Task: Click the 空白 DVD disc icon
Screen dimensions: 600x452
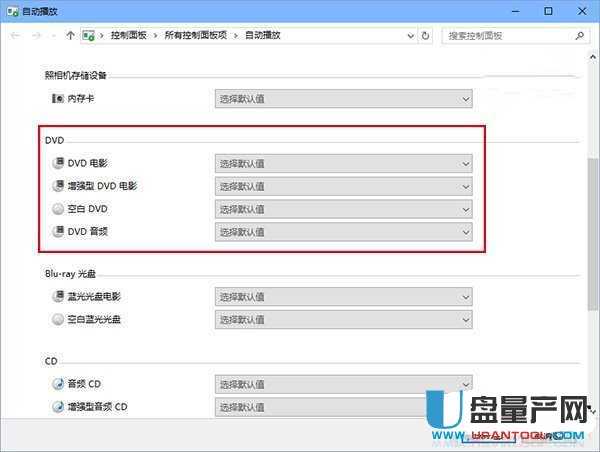Action: [57, 209]
